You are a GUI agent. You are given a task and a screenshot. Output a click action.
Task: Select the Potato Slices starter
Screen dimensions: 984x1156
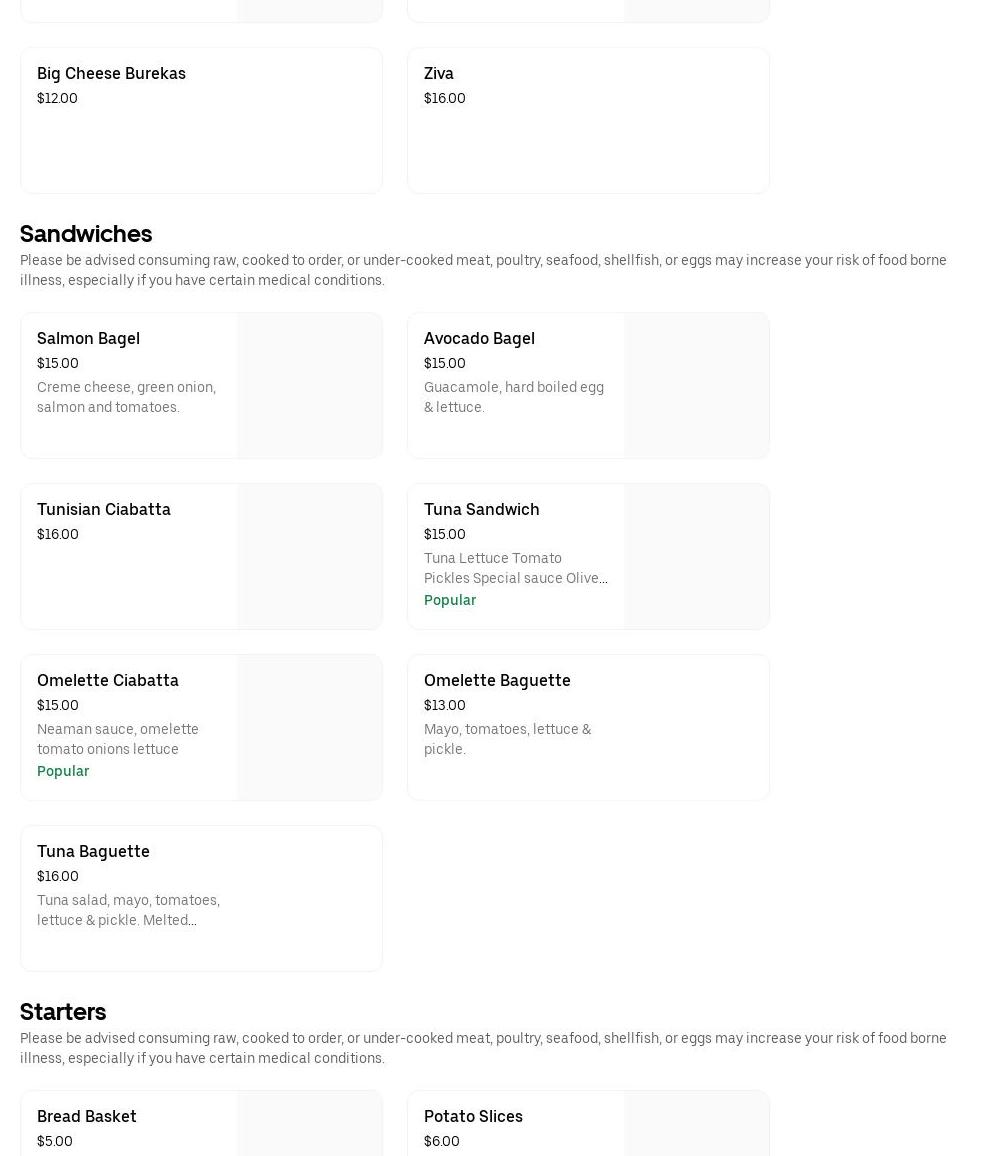coord(473,1117)
